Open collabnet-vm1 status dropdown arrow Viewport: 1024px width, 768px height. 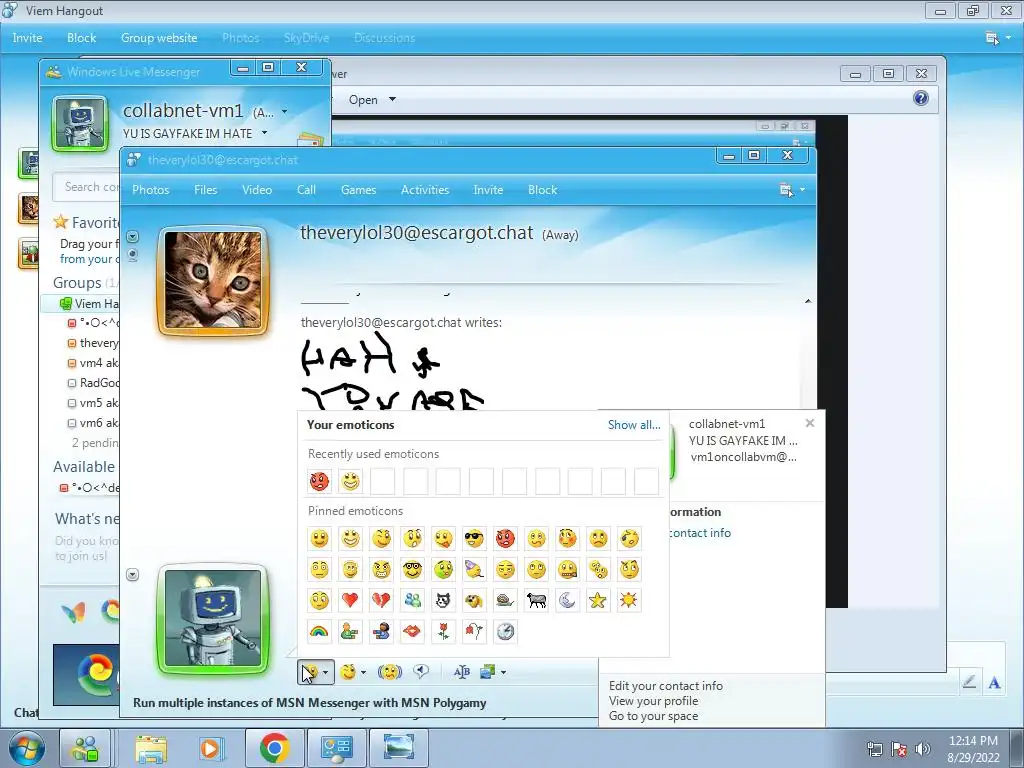(284, 112)
